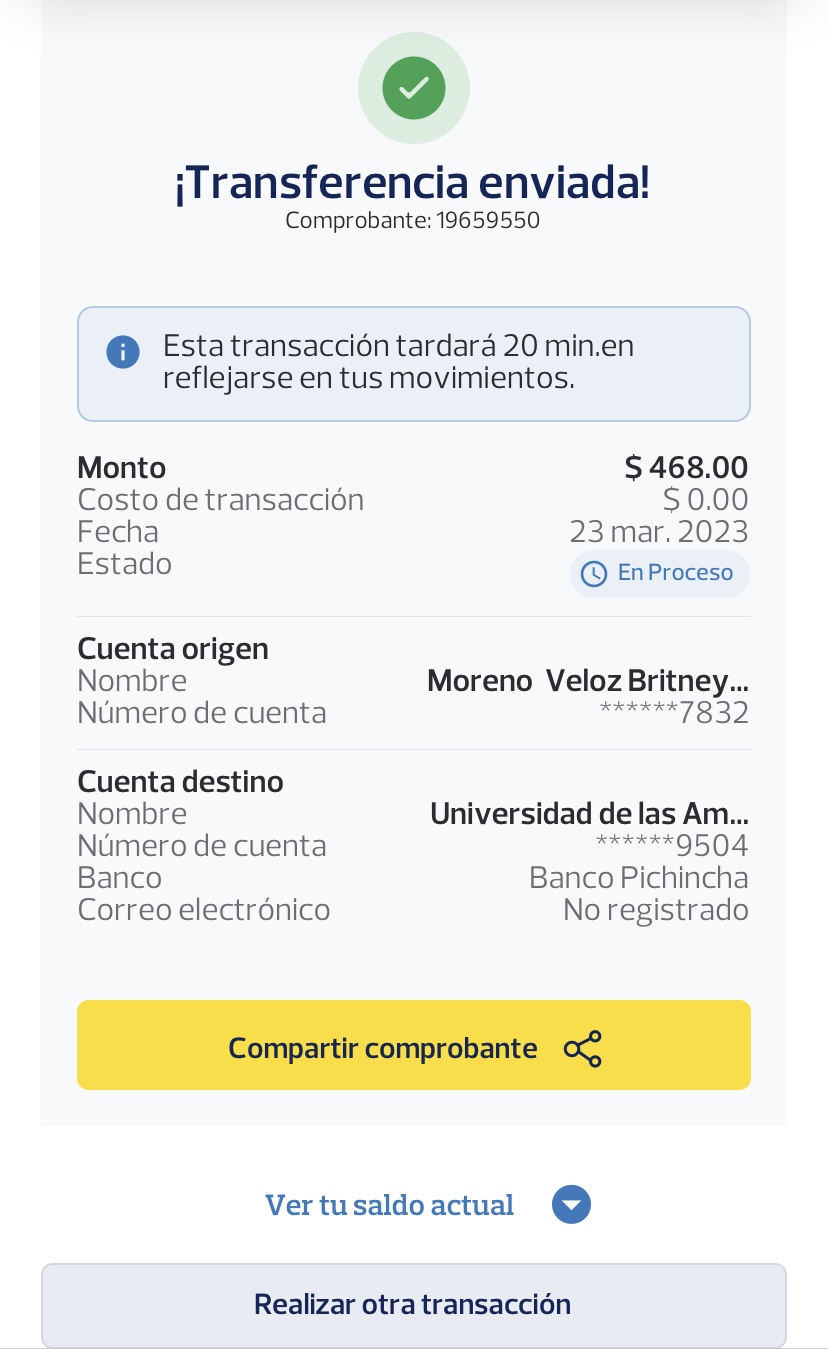Click the En Proceso status badge
Image resolution: width=828 pixels, height=1349 pixels.
tap(660, 573)
